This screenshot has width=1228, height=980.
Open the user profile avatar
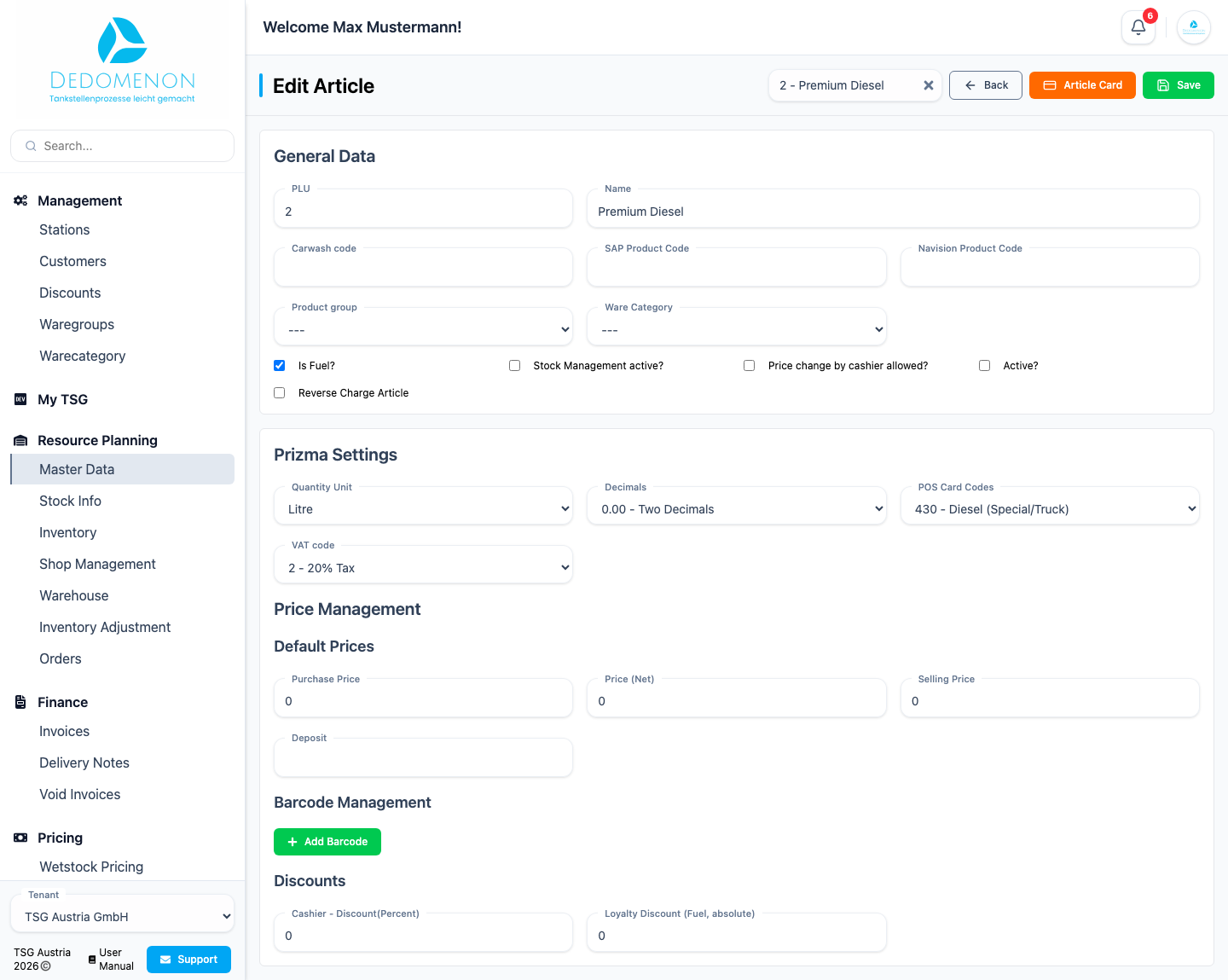1194,27
